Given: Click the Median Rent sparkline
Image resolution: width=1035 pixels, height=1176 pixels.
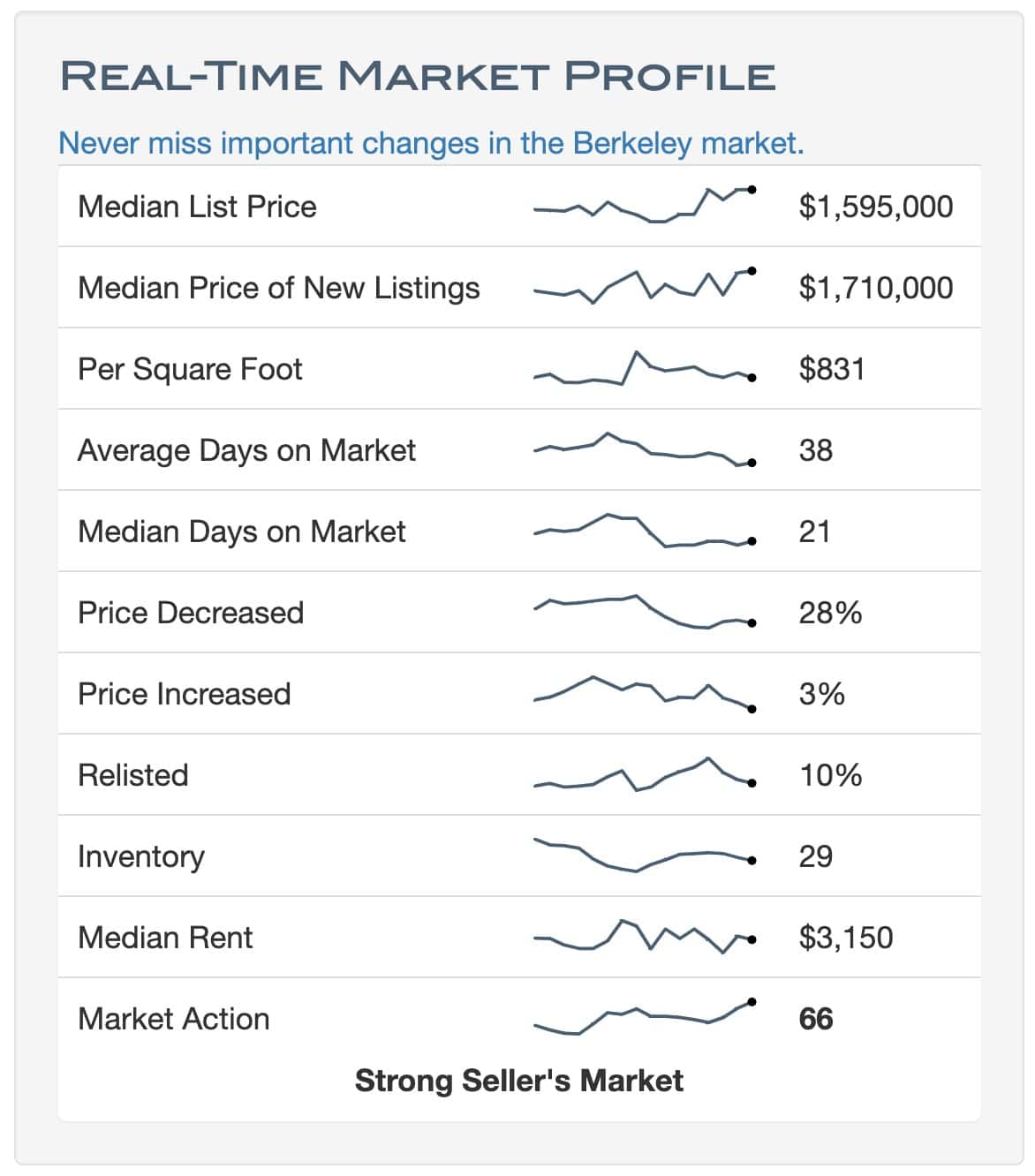Looking at the screenshot, I should pos(645,937).
